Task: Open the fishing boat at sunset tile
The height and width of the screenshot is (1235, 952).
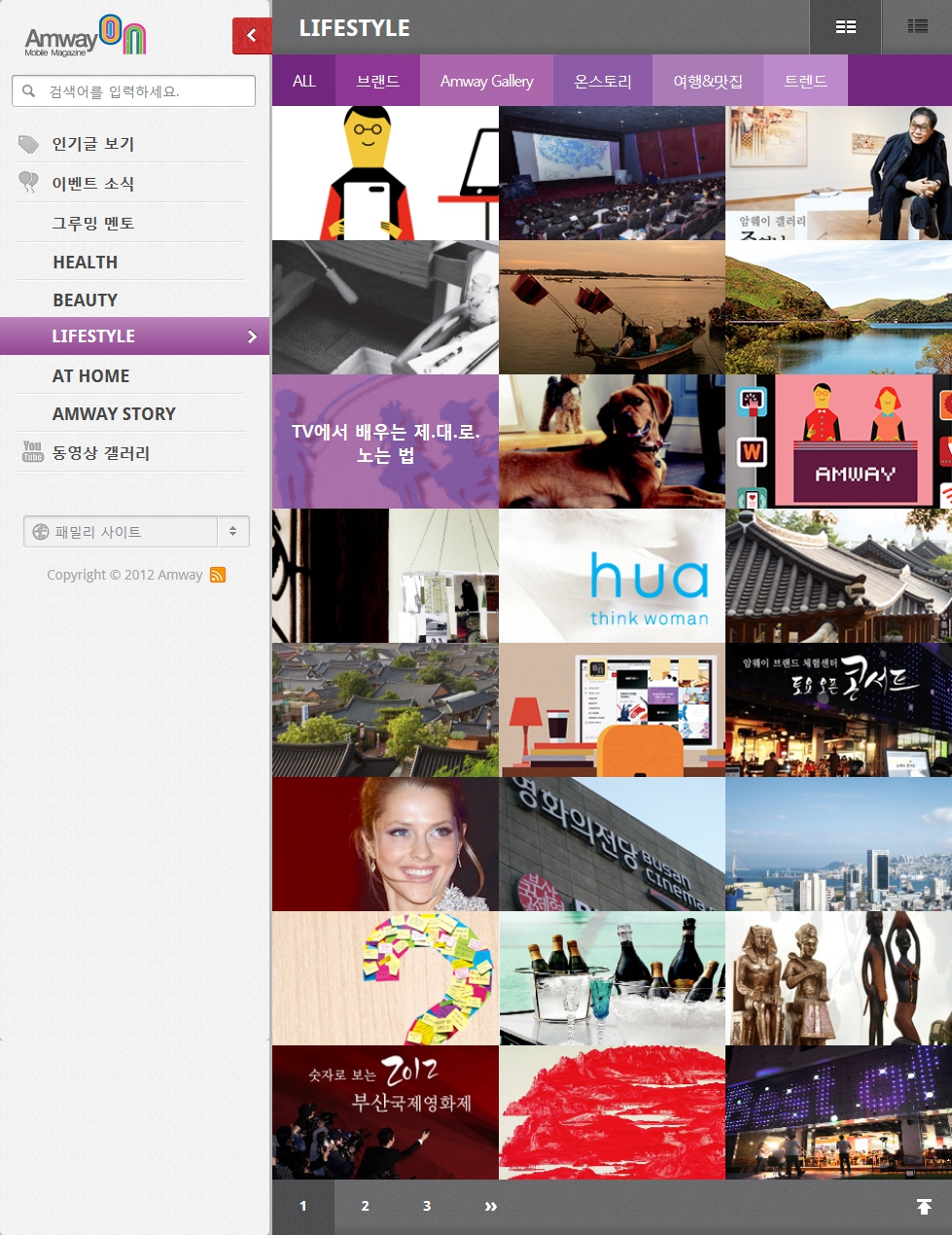Action: point(612,307)
